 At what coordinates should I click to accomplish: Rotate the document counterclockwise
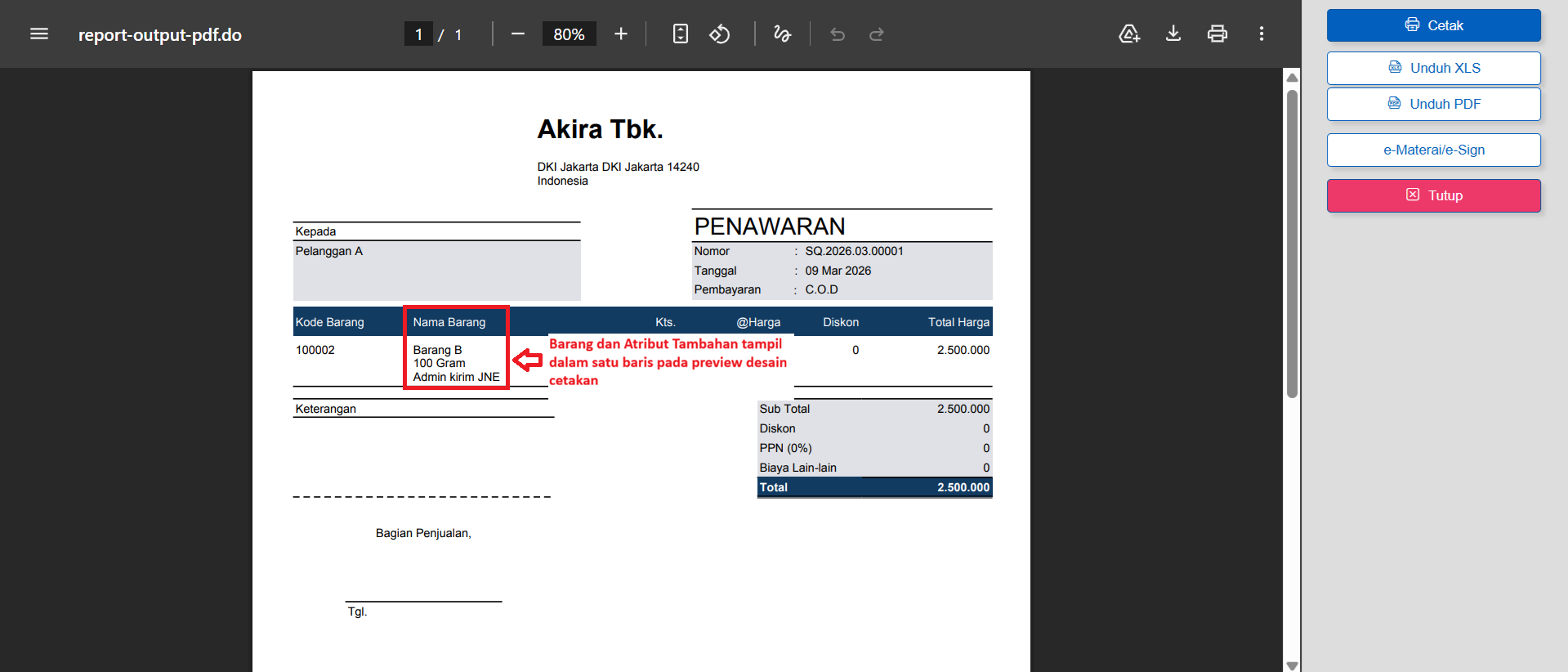coord(719,34)
